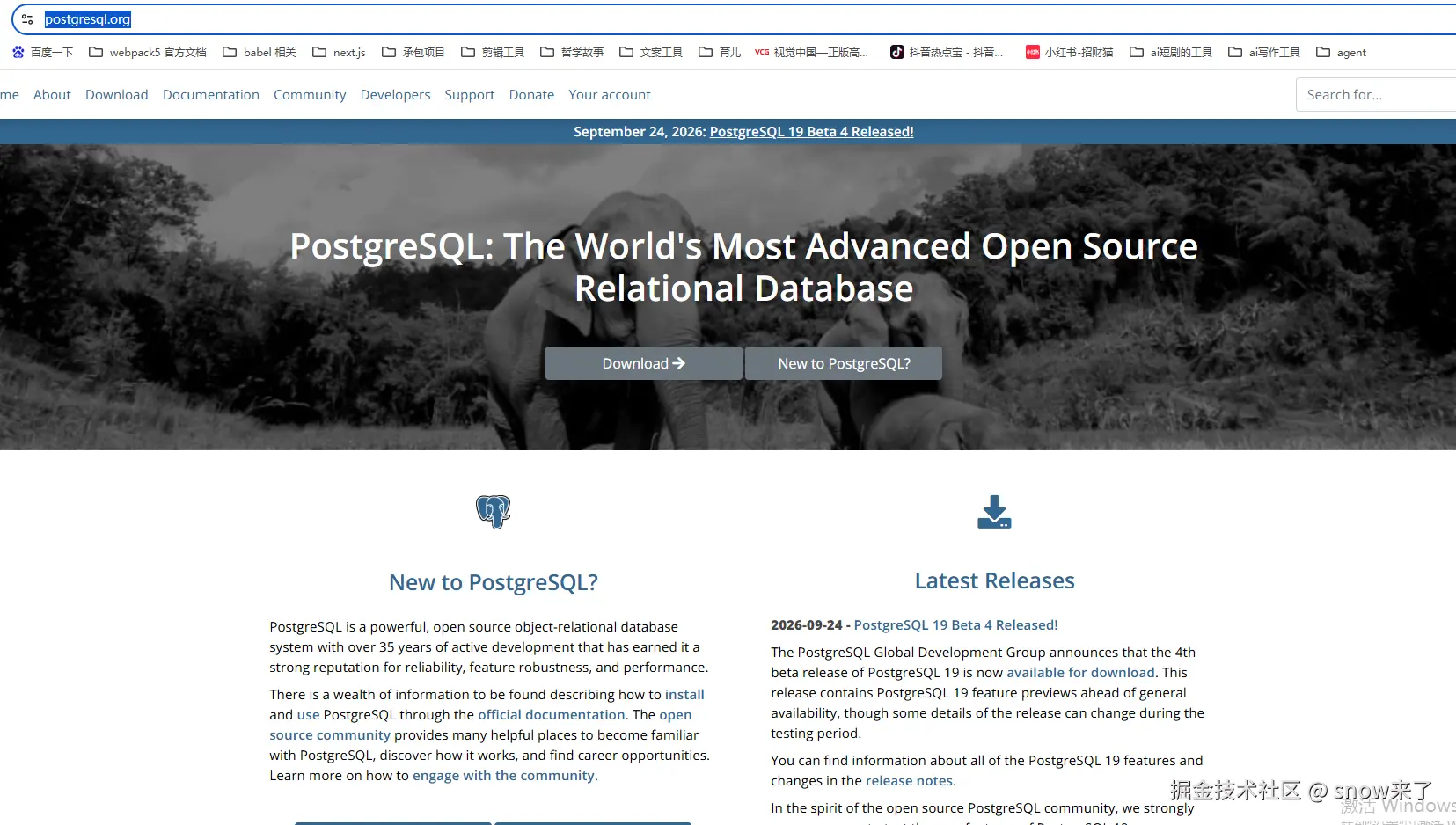Screen dimensions: 1456x825
Task: Open the 小红书-招财猫 bookmark
Action: click(1069, 53)
